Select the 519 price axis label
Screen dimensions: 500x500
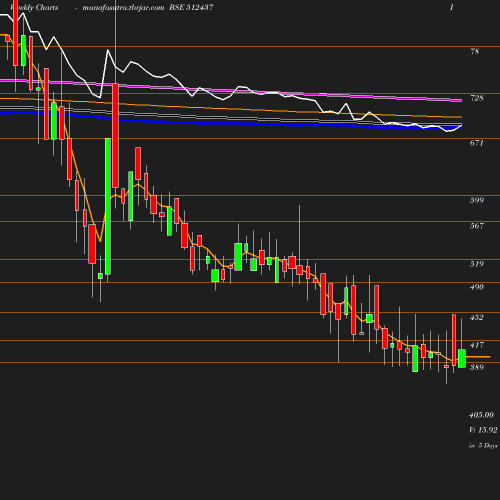(x=477, y=264)
